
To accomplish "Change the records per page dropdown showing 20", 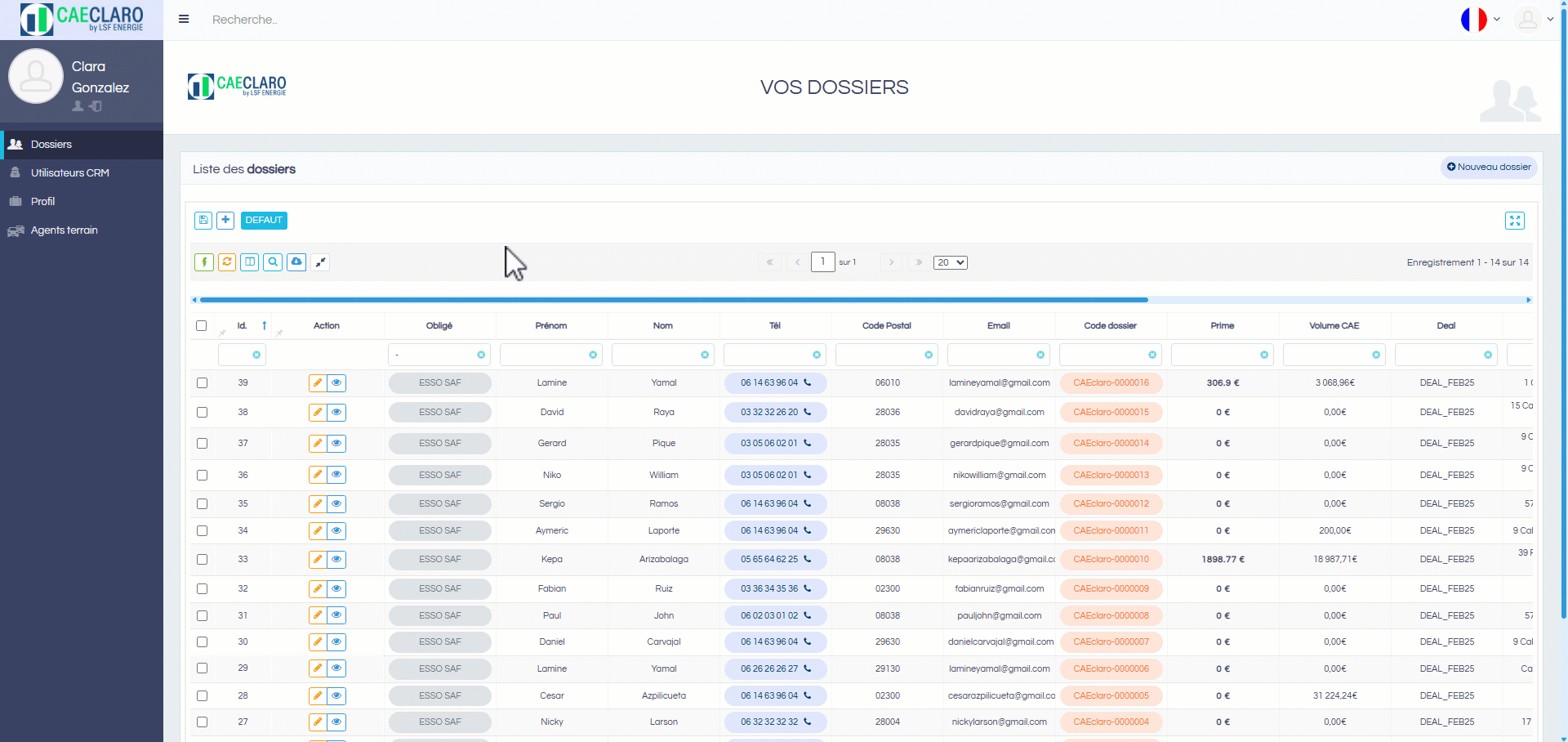I will point(950,261).
